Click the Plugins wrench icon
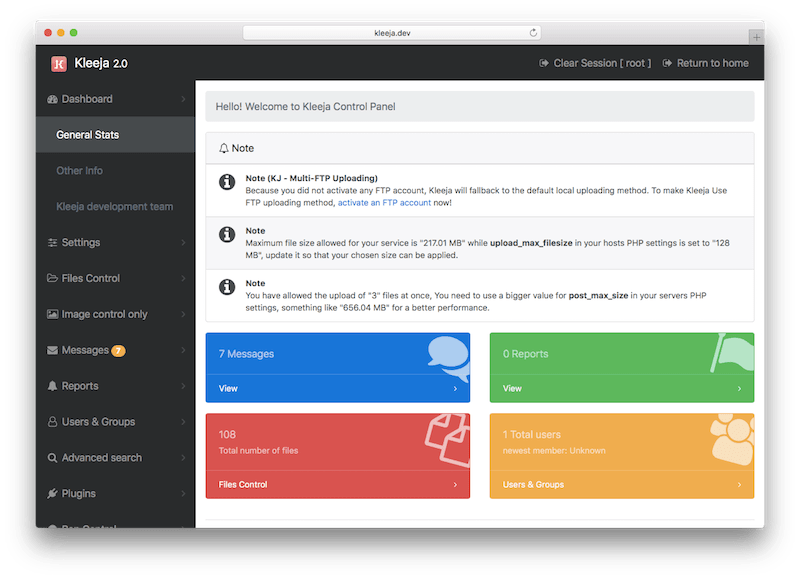Image resolution: width=800 pixels, height=579 pixels. point(53,493)
